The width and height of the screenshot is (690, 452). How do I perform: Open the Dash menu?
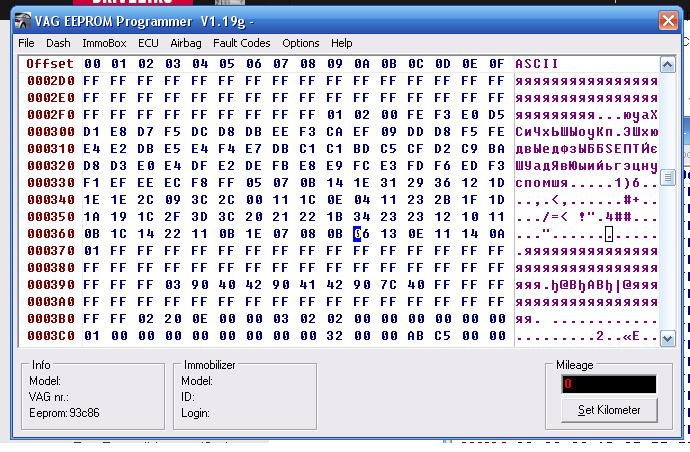coord(58,43)
